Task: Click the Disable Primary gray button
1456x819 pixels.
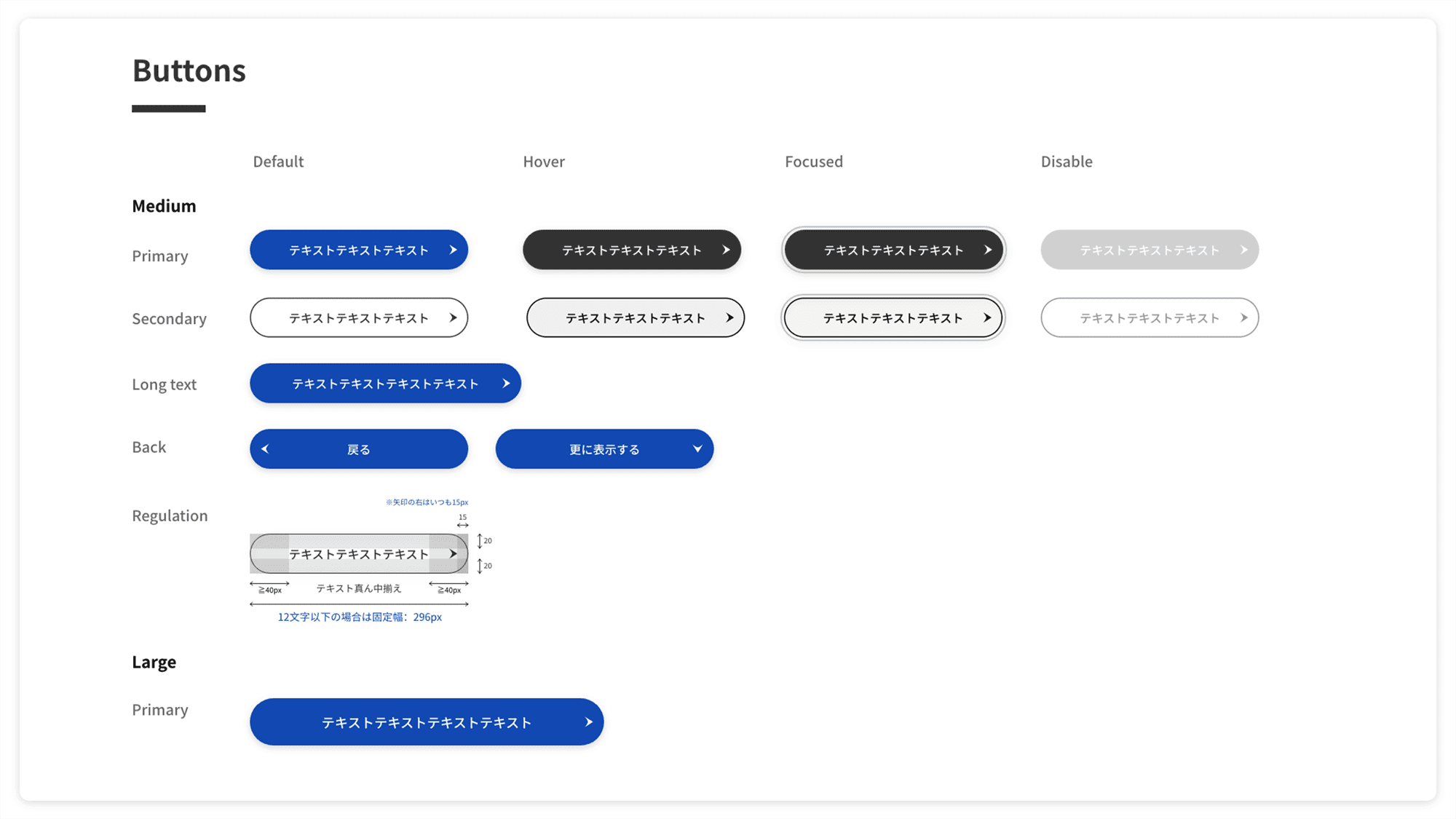Action: [1149, 250]
